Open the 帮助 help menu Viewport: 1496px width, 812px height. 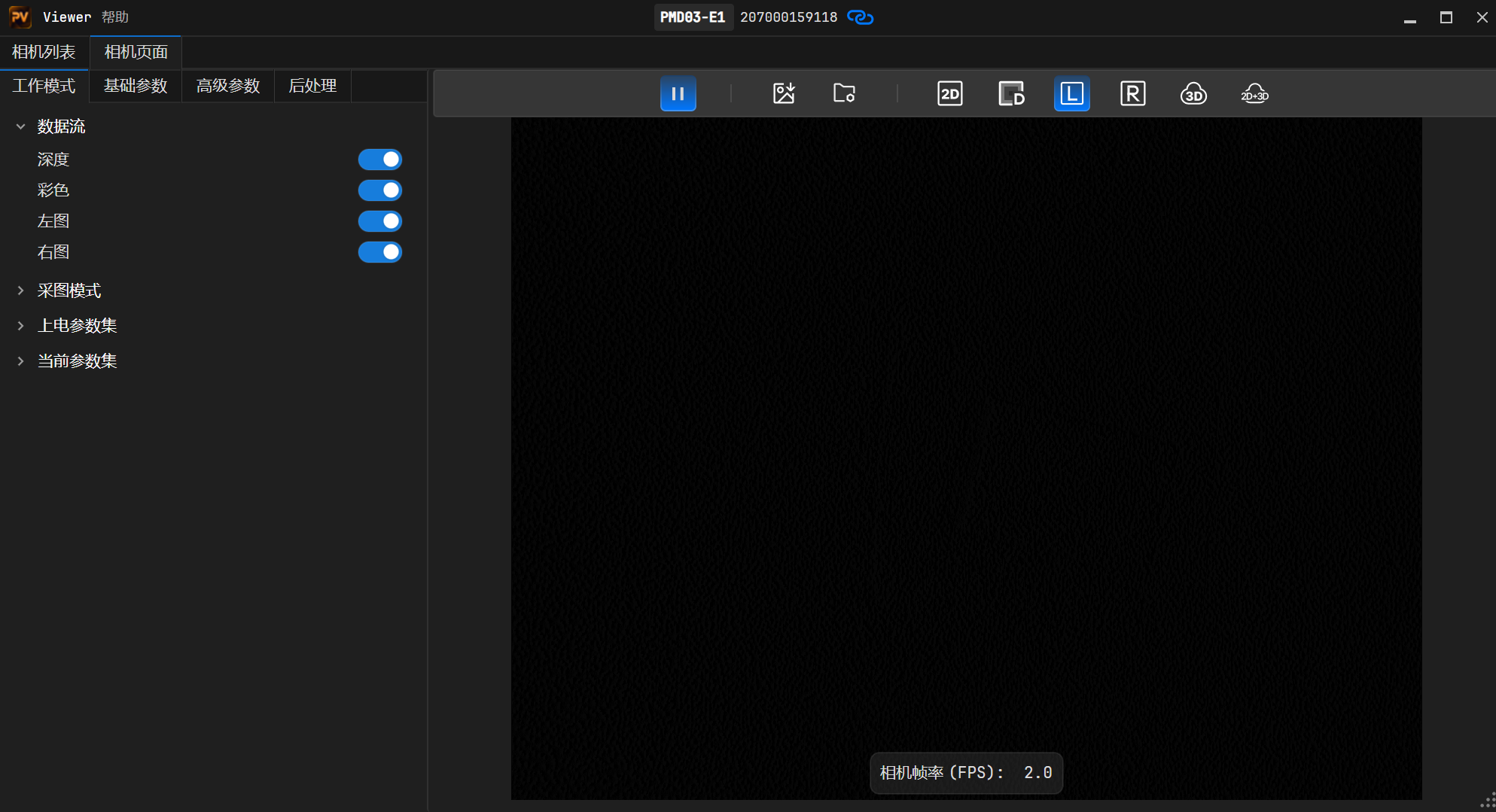coord(115,17)
